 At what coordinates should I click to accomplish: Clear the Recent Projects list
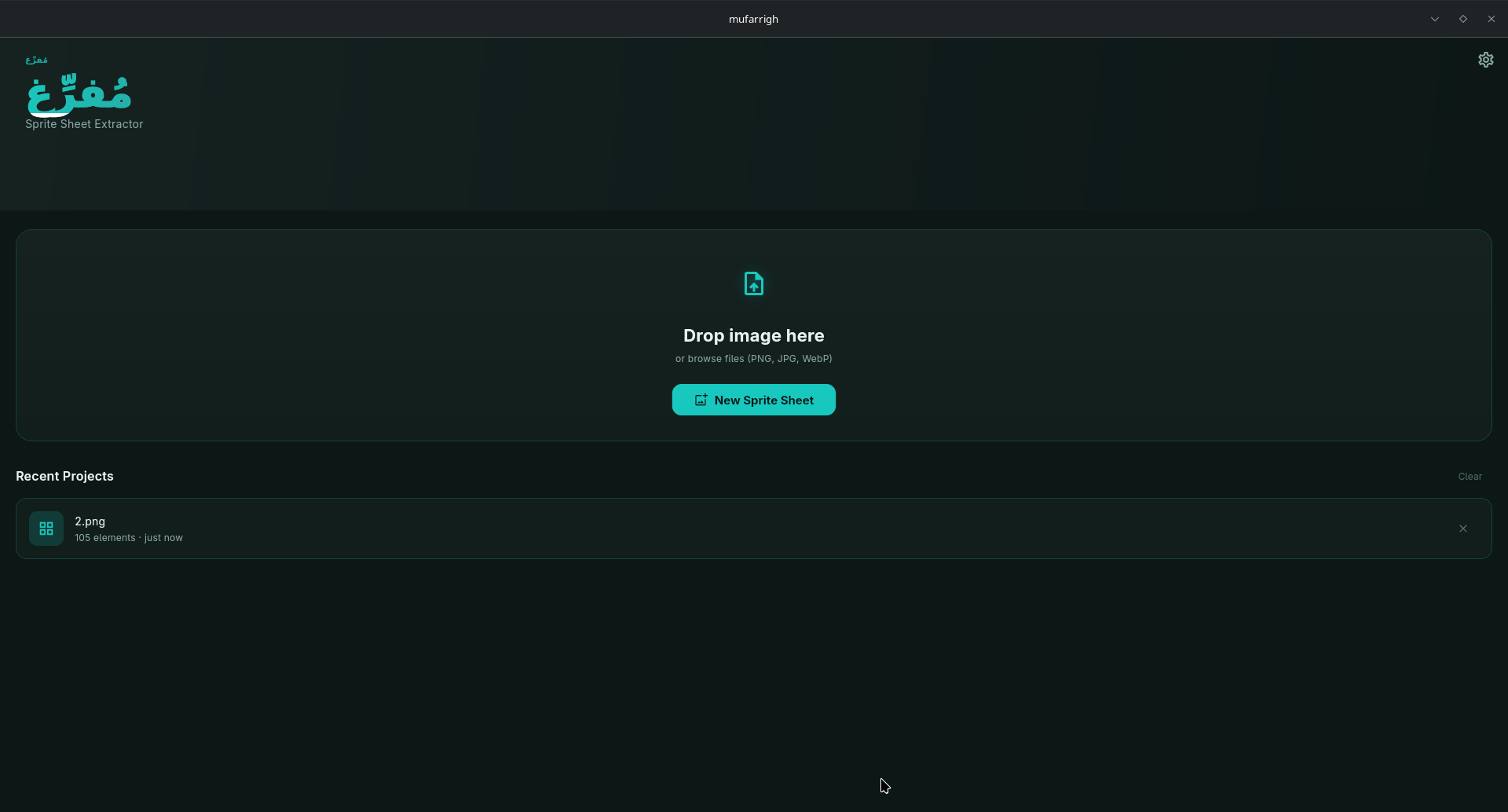pos(1470,477)
